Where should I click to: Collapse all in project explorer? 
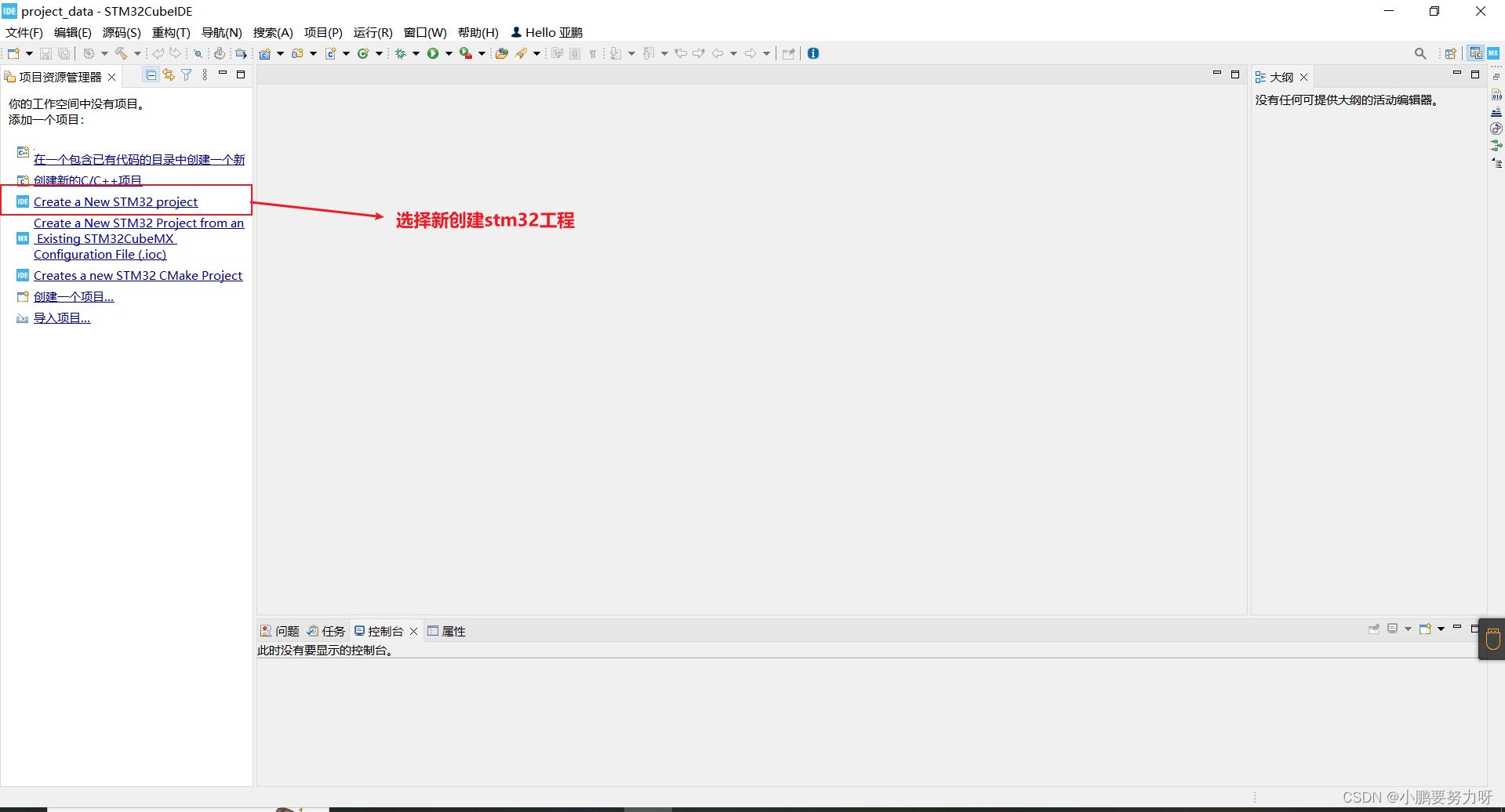tap(151, 74)
